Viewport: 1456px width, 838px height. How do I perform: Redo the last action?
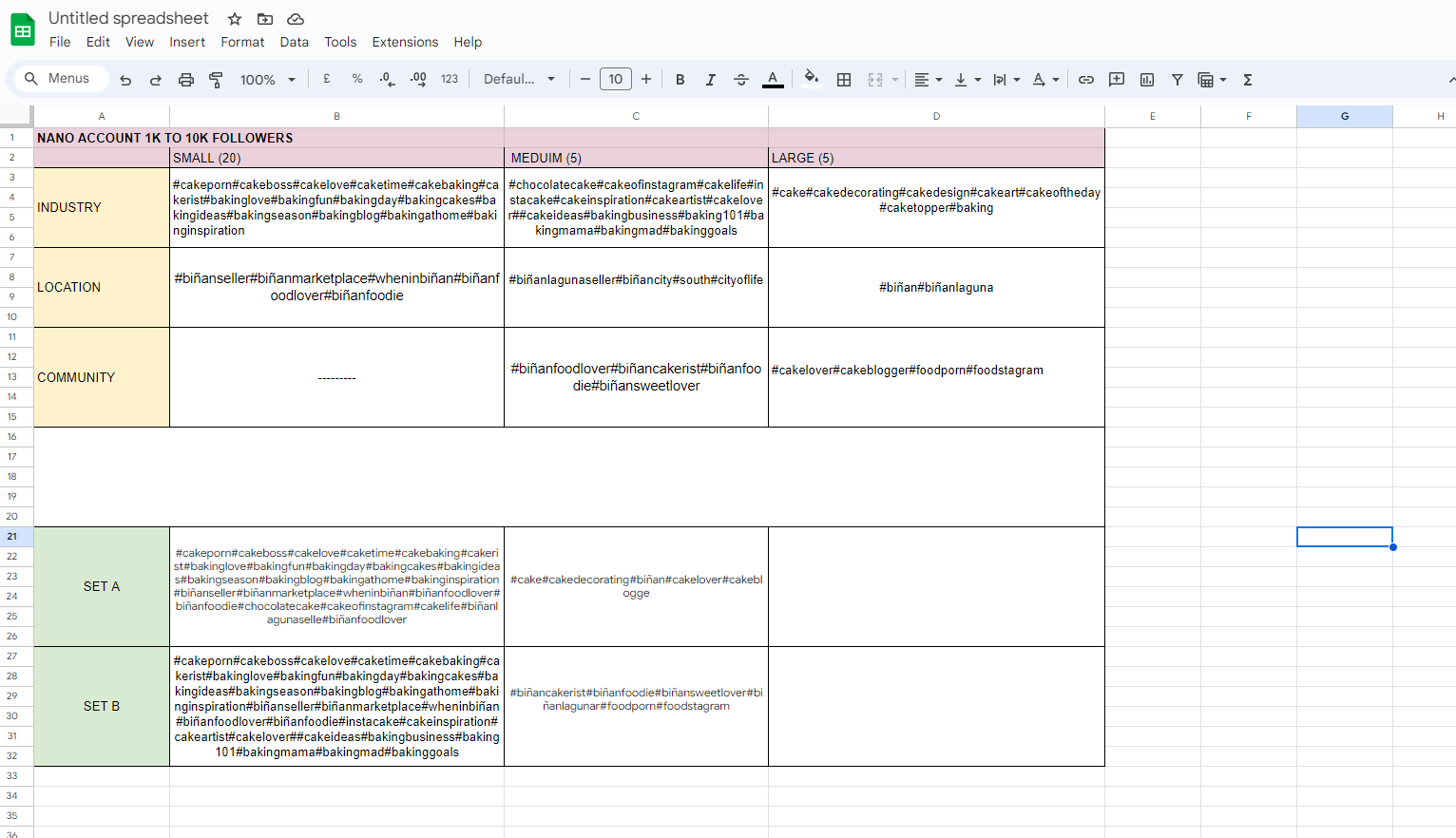click(156, 80)
